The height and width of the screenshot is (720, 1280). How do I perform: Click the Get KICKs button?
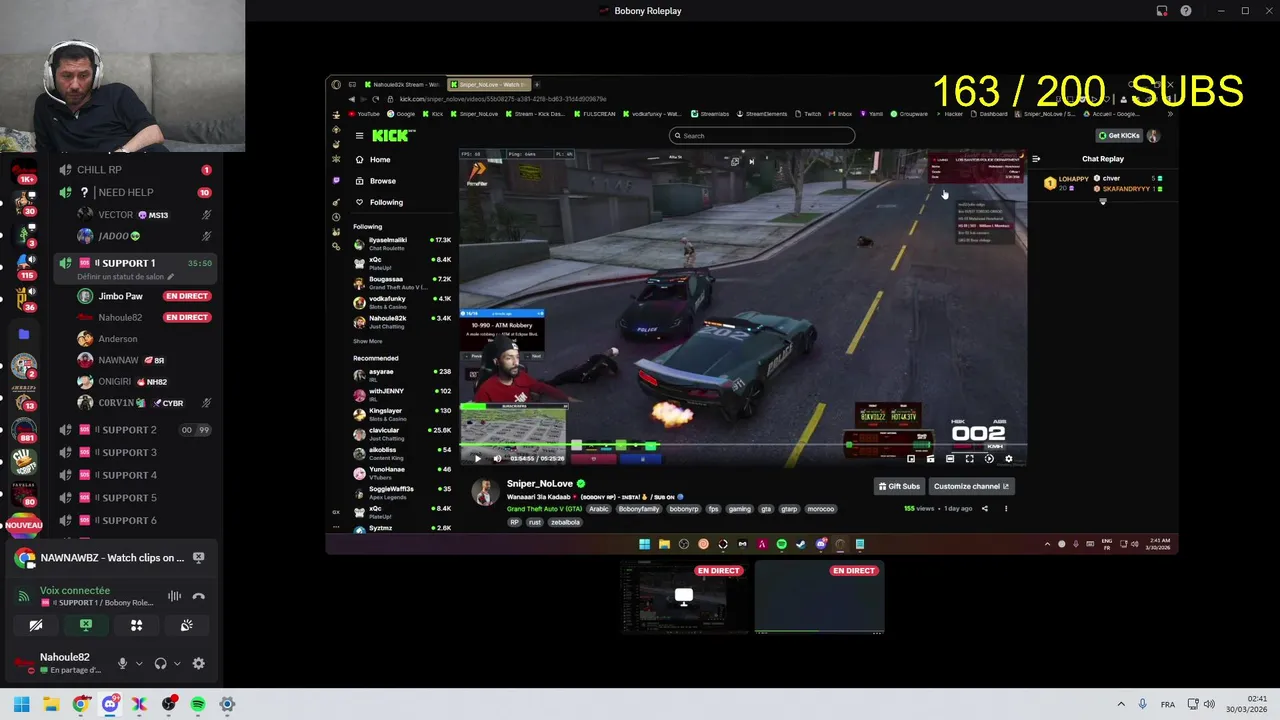pos(1119,135)
